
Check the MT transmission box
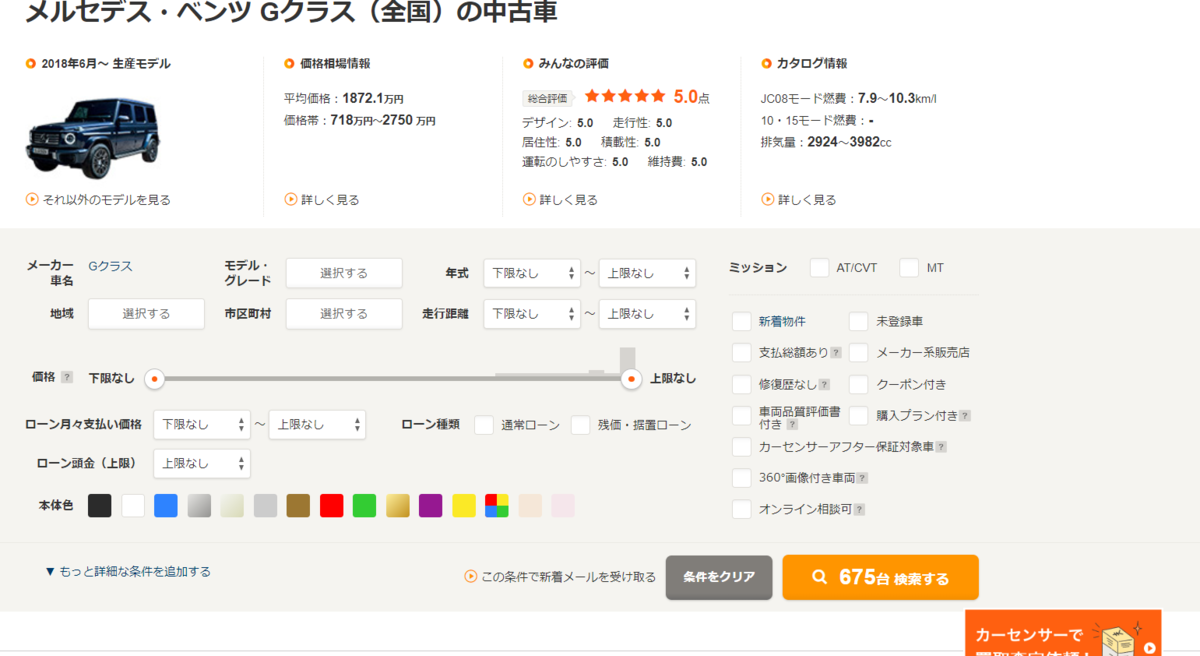pos(909,268)
